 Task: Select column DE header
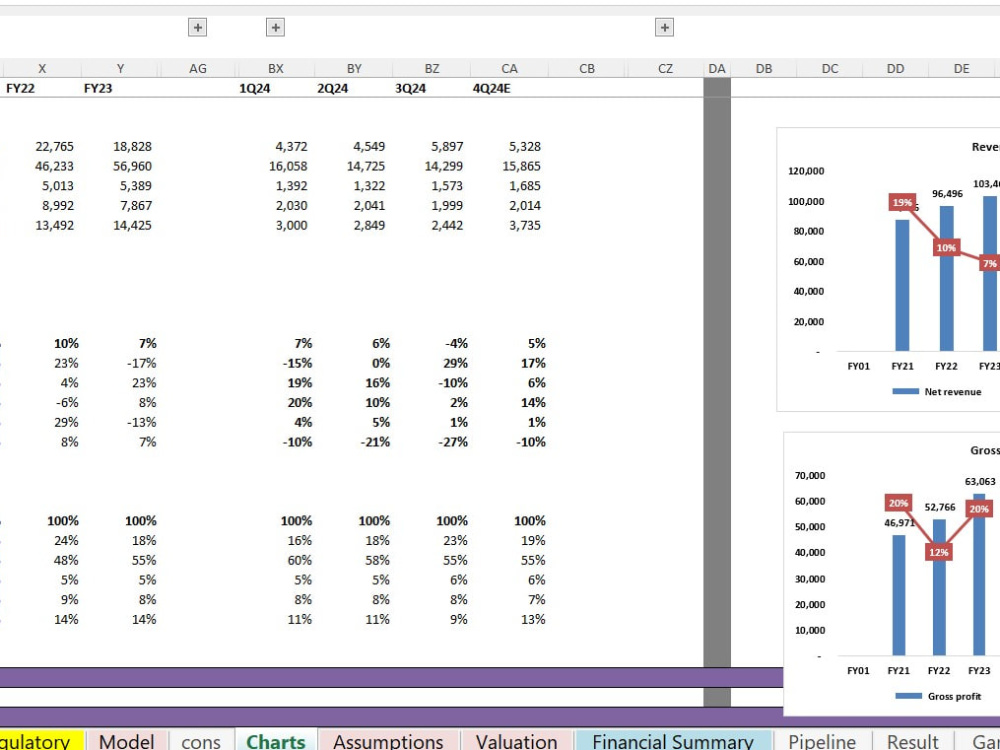click(x=961, y=68)
